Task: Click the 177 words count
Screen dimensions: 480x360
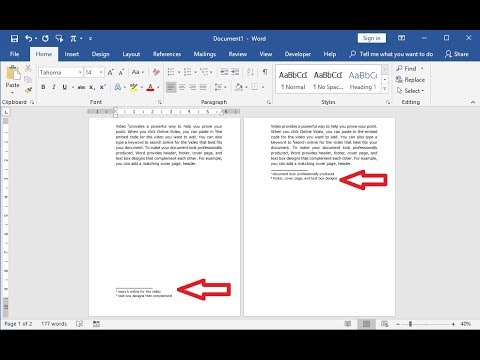Action: pos(54,324)
